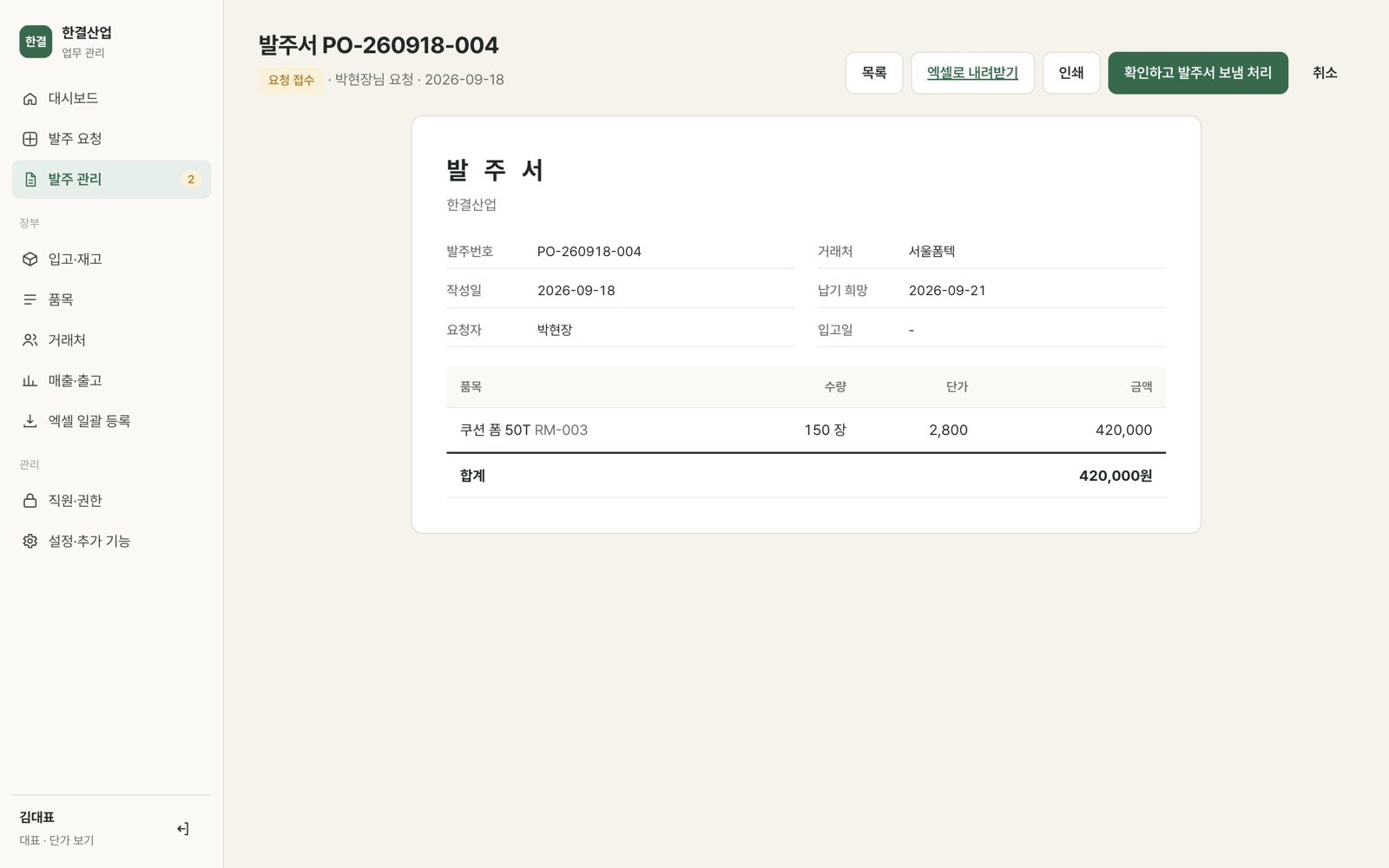This screenshot has height=868, width=1389.
Task: Click item row 쿠션 폼 50T RM-003
Action: coord(806,431)
